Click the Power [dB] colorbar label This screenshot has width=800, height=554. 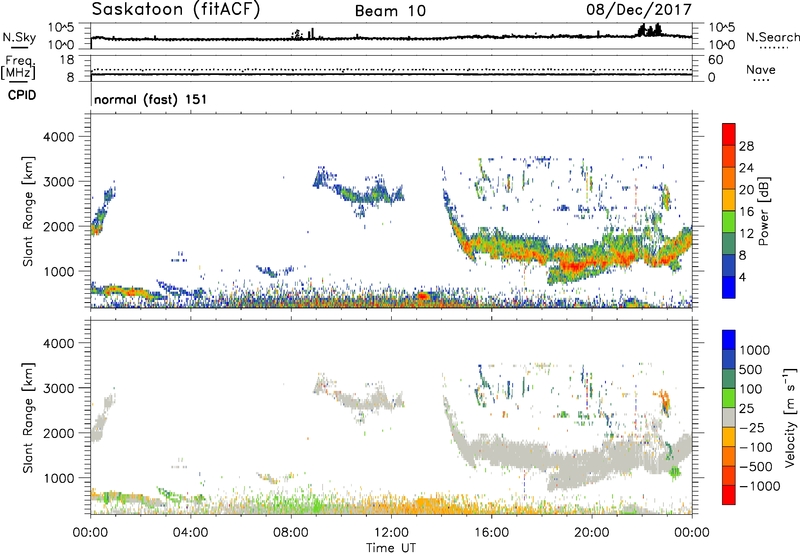pyautogui.click(x=764, y=211)
